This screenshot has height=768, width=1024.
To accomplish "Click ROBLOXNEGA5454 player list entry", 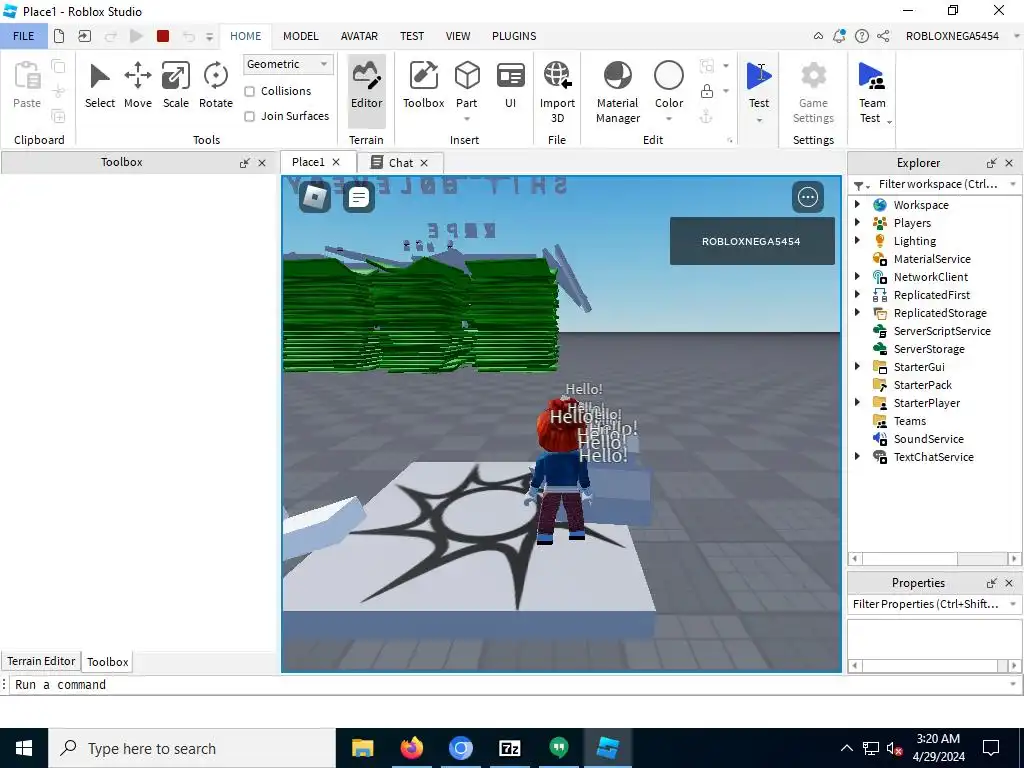I will pyautogui.click(x=752, y=241).
